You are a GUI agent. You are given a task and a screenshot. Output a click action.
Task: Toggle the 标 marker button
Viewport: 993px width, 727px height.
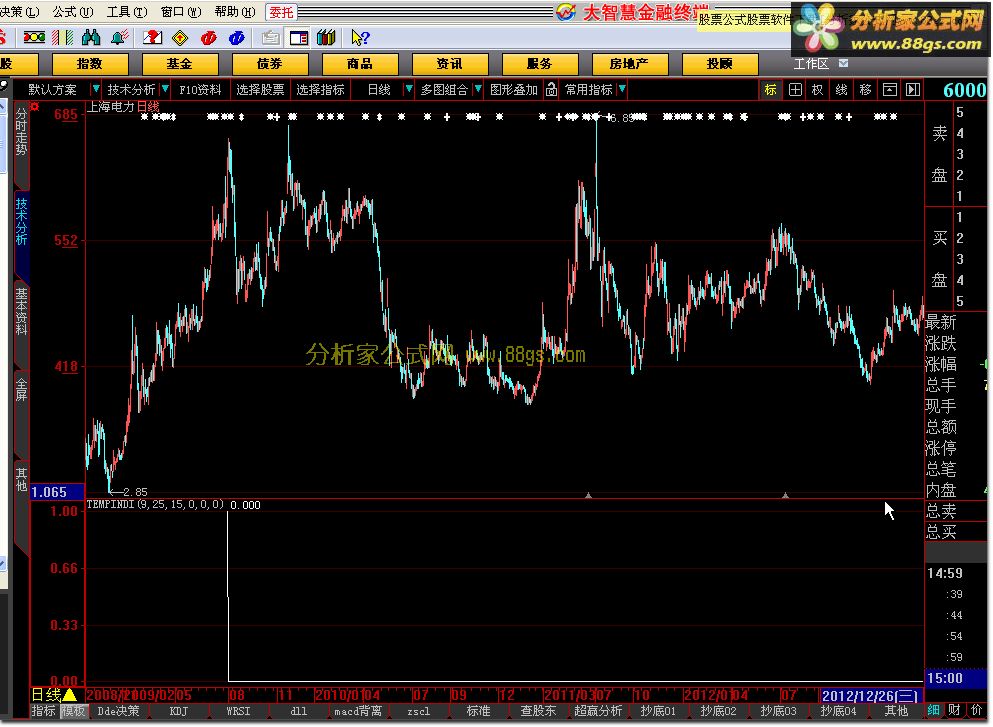coord(771,90)
